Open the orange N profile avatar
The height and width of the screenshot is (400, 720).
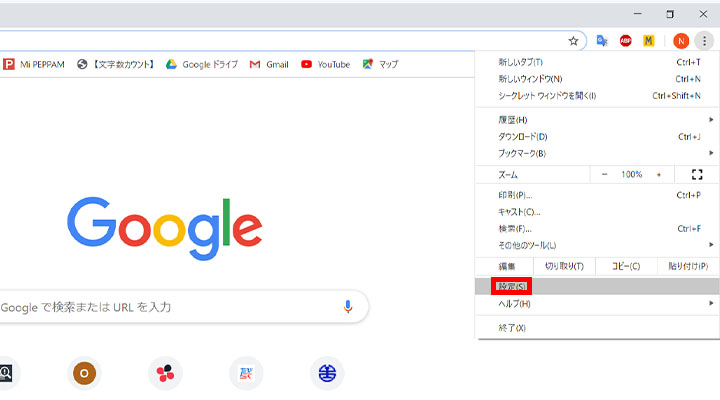click(681, 41)
